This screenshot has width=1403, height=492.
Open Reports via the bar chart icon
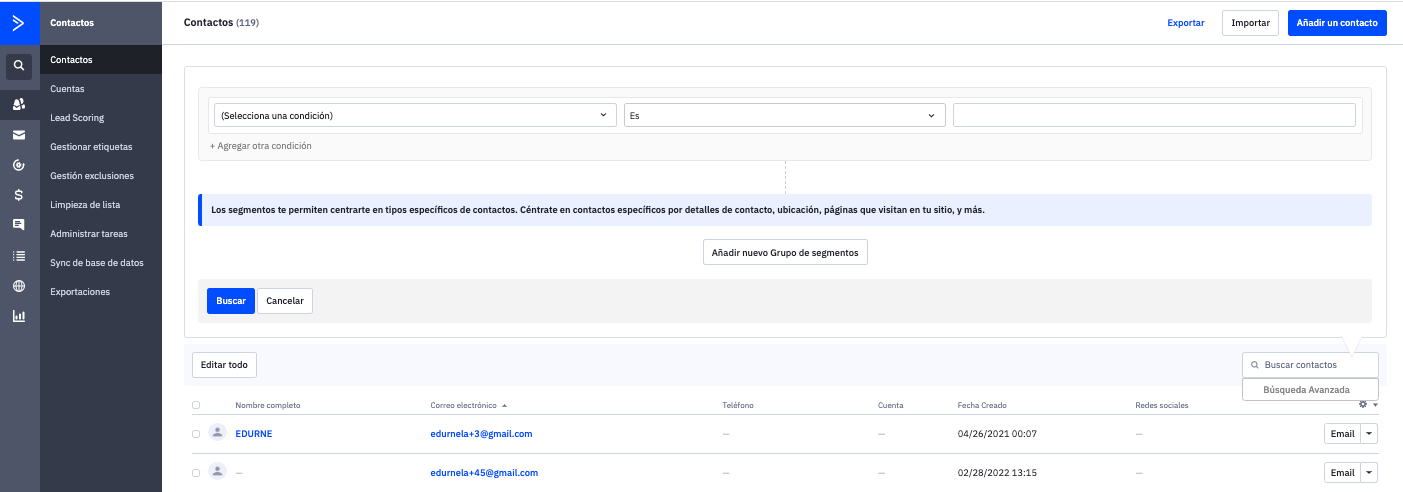click(19, 316)
